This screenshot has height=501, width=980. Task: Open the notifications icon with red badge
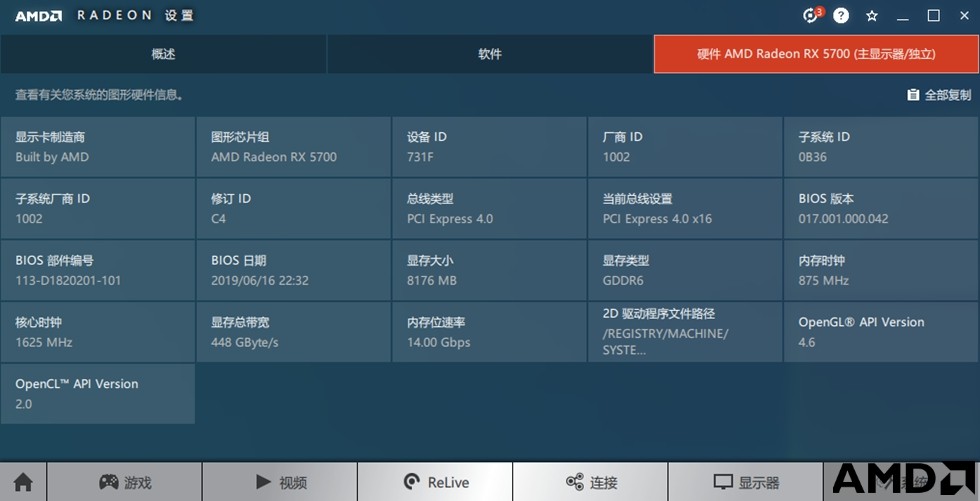pyautogui.click(x=812, y=15)
